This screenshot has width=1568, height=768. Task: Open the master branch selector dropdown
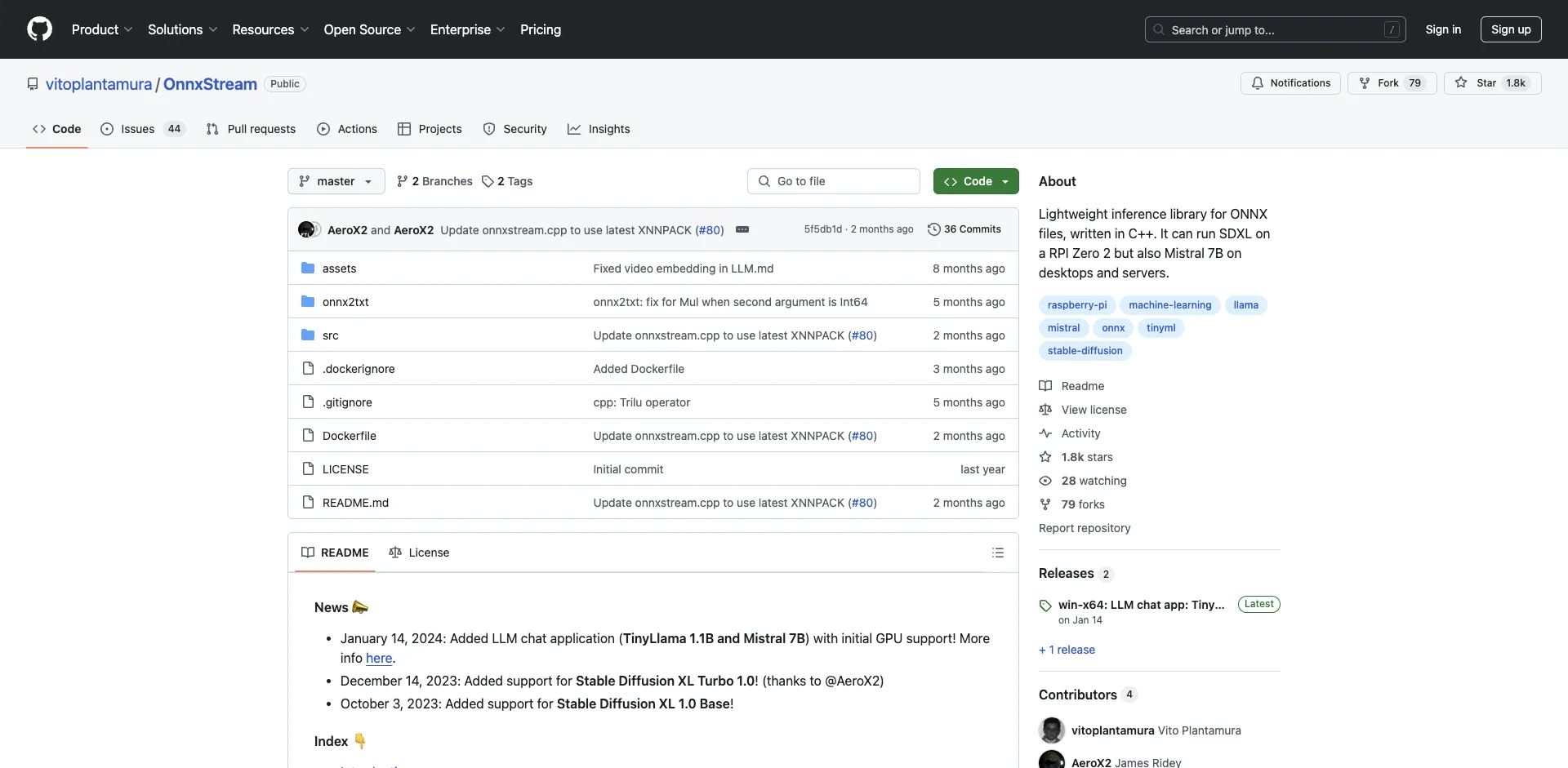[x=336, y=181]
